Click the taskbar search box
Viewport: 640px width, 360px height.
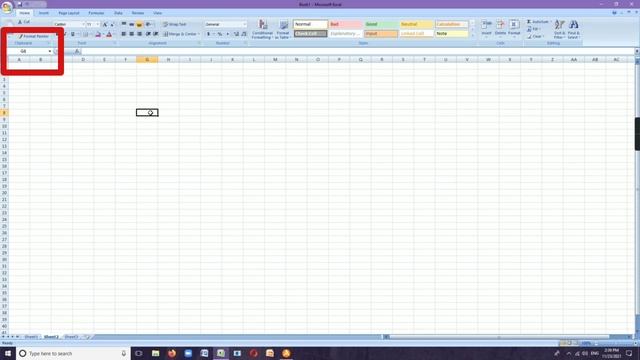pyautogui.click(x=73, y=353)
